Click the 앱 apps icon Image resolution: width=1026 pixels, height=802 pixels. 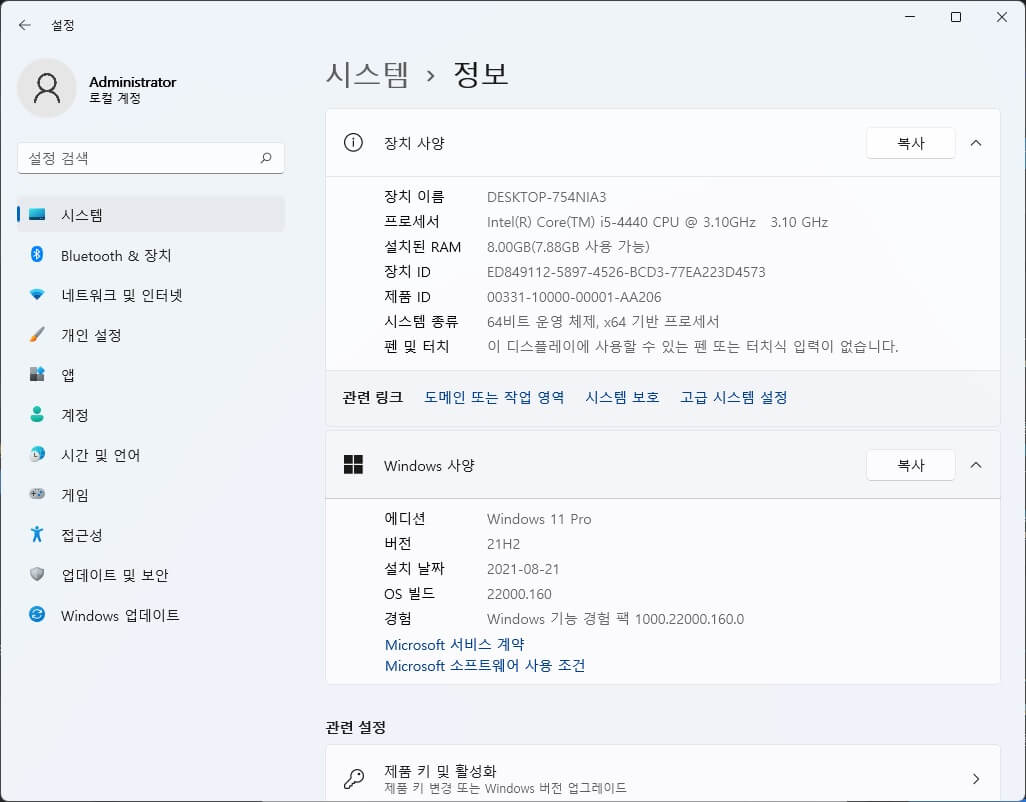coord(37,374)
